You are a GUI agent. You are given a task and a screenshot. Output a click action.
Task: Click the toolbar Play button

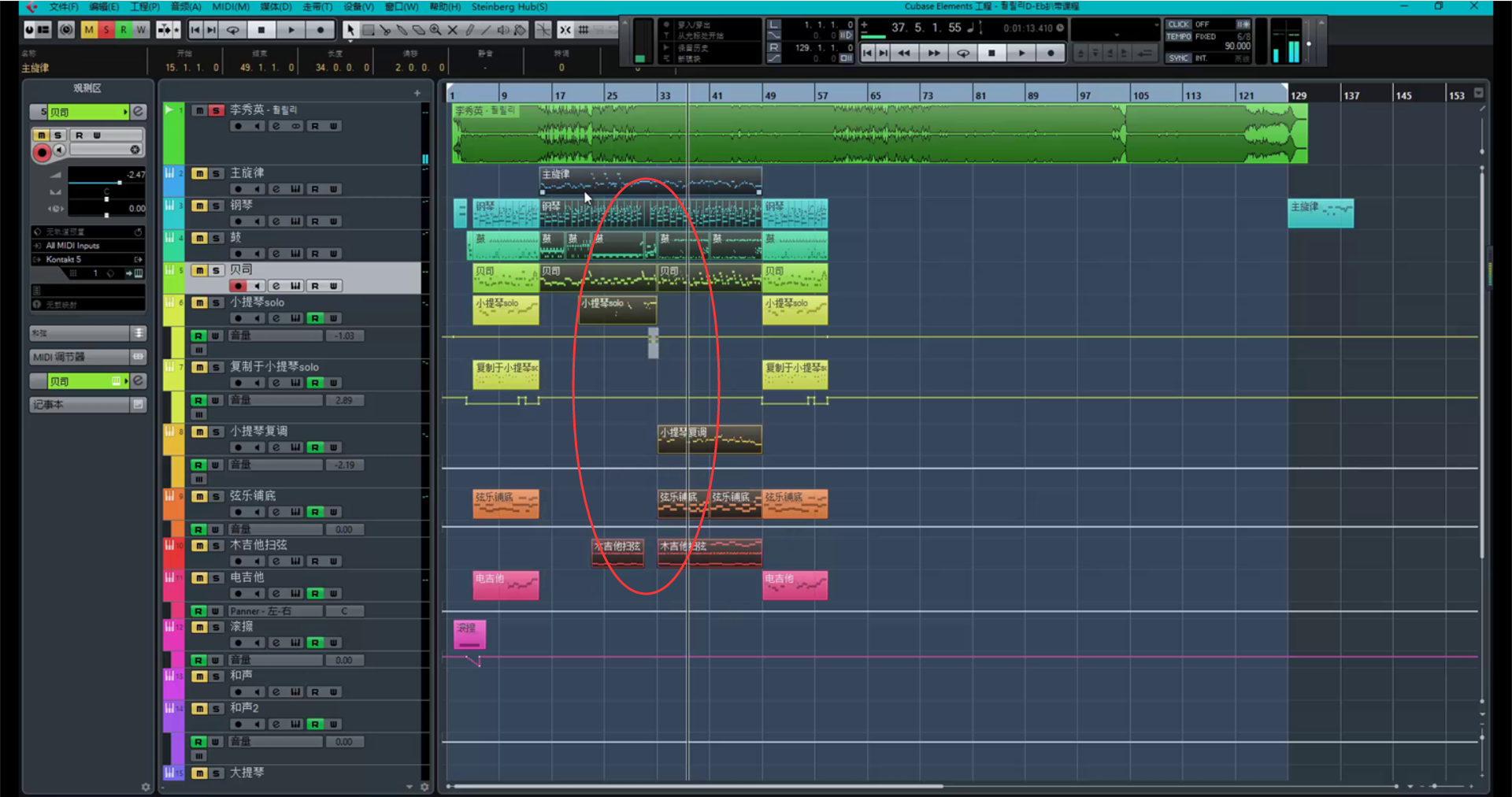291,30
